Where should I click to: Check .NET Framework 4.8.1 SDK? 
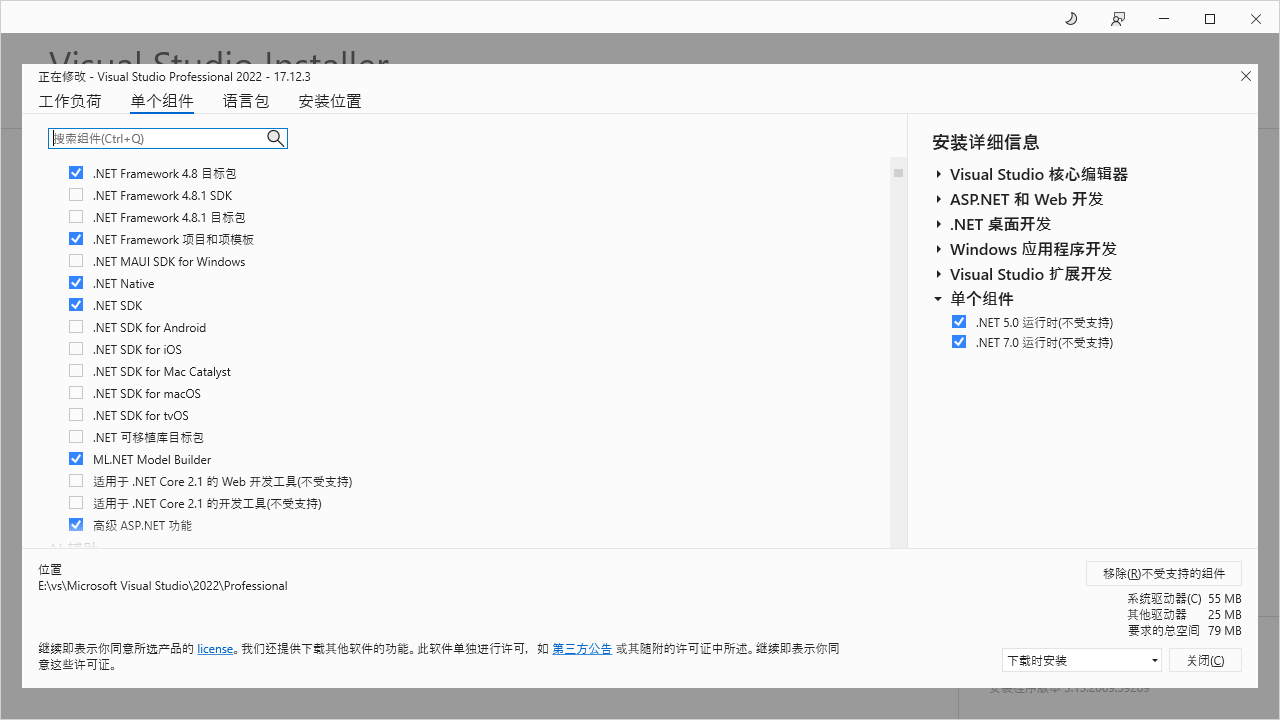coord(76,195)
